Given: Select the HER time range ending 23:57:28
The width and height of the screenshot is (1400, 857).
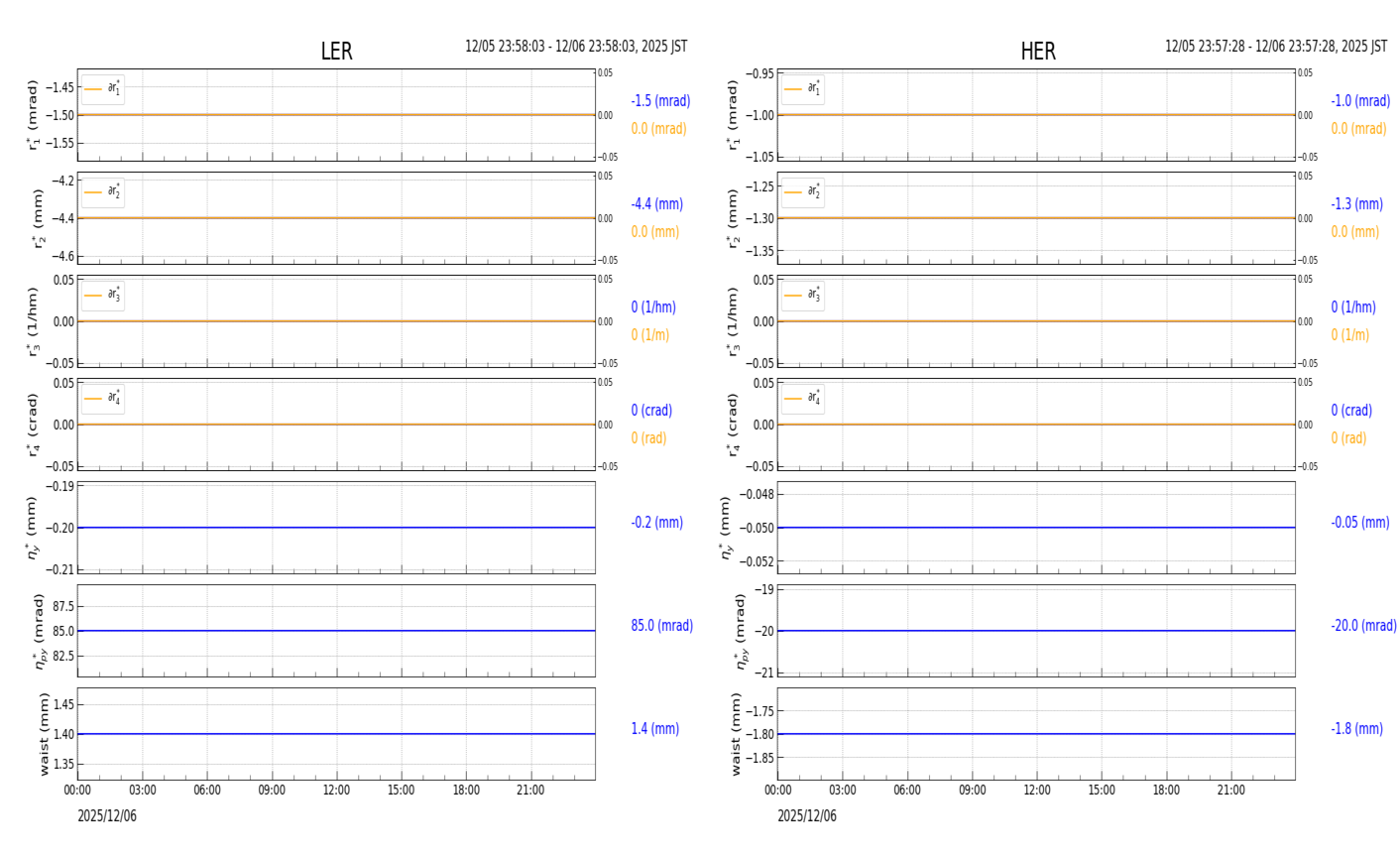Looking at the screenshot, I should pos(1276,47).
